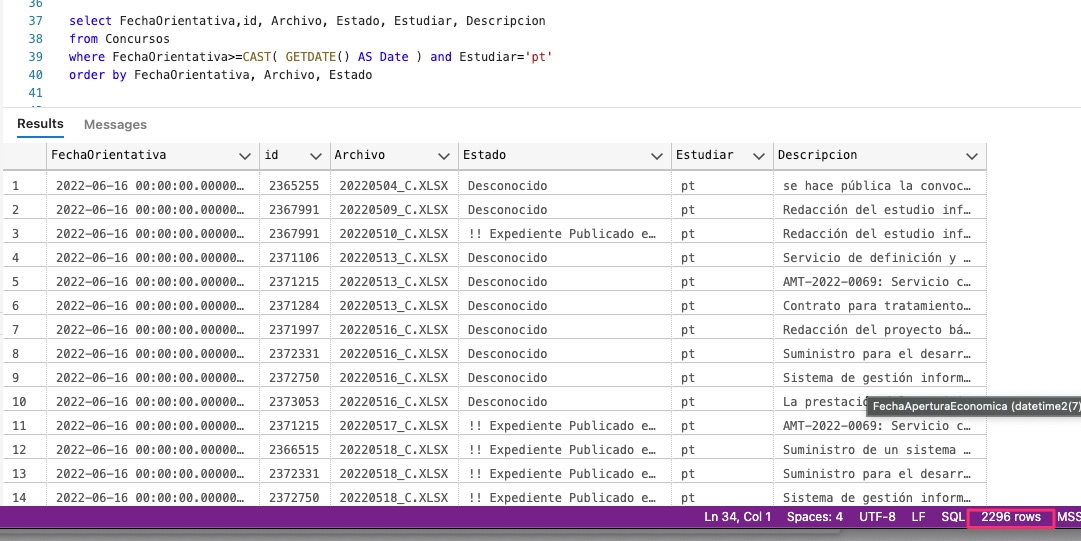Screen dimensions: 1081x541
Task: Change encoding via UTF-8 status item
Action: [877, 517]
